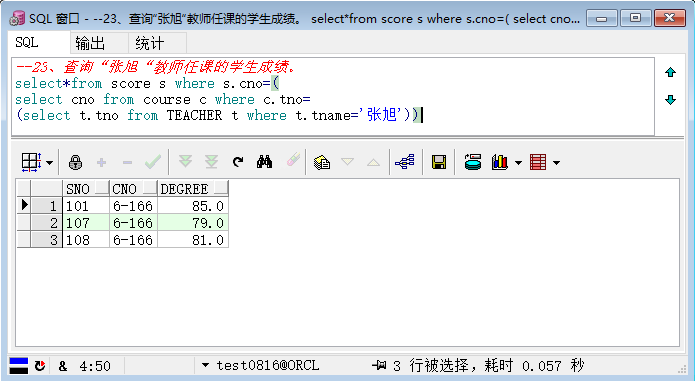Click the DEGREE cell 81.0

pyautogui.click(x=193, y=239)
